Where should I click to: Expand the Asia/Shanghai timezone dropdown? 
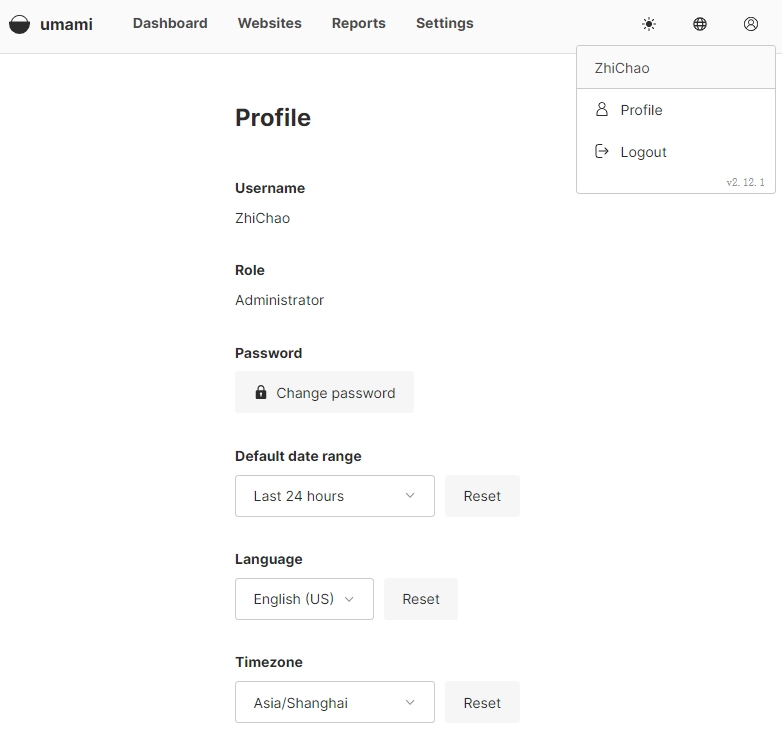[334, 703]
